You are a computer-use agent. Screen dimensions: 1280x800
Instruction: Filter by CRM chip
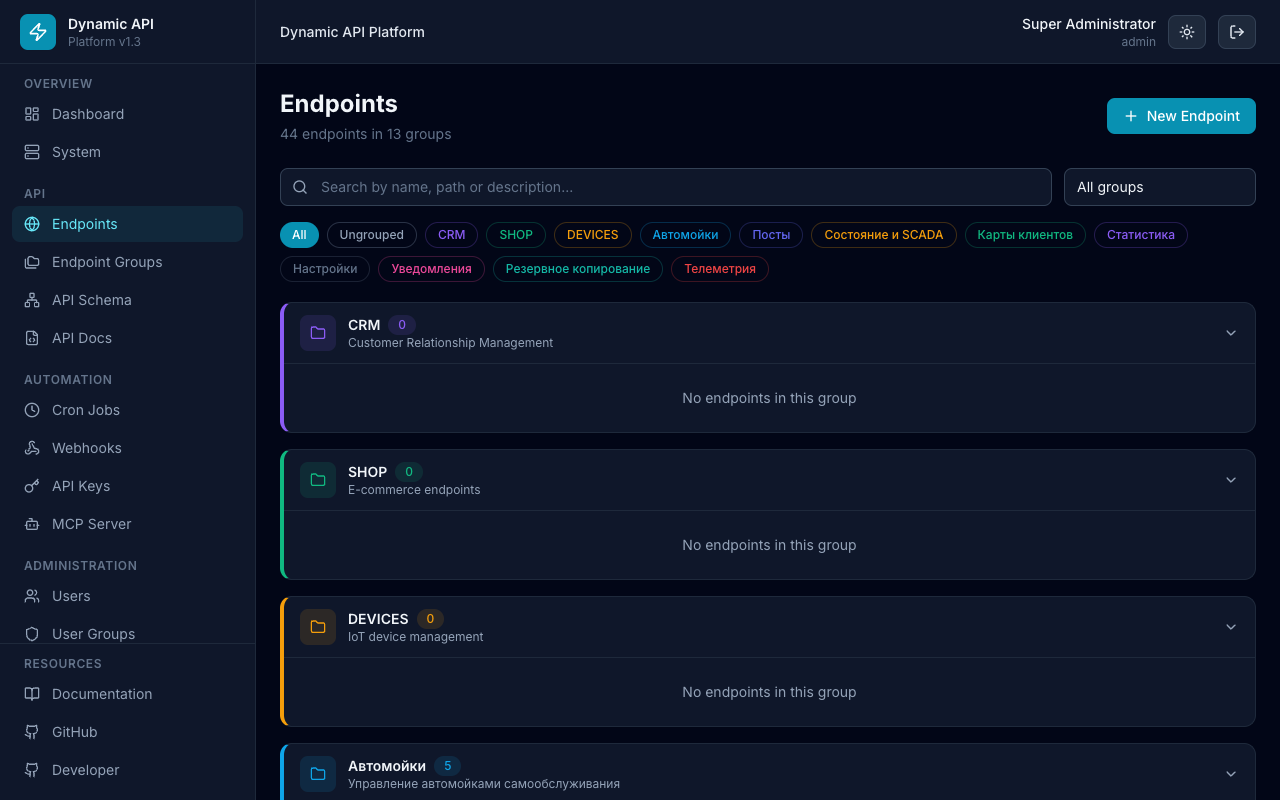(x=452, y=235)
